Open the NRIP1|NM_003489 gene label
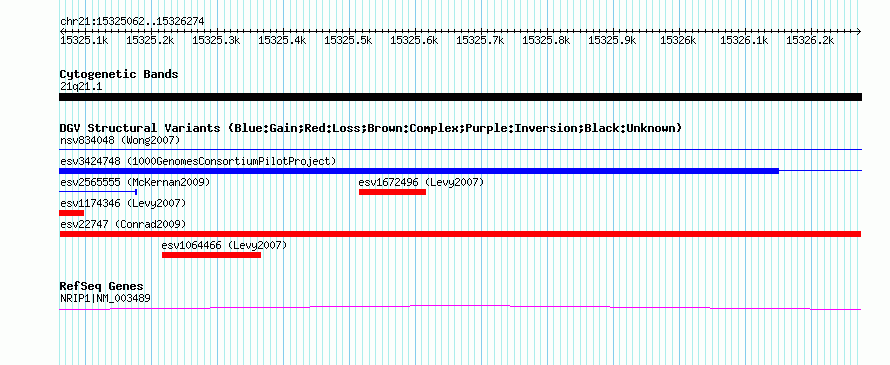The image size is (890, 365). (x=105, y=298)
